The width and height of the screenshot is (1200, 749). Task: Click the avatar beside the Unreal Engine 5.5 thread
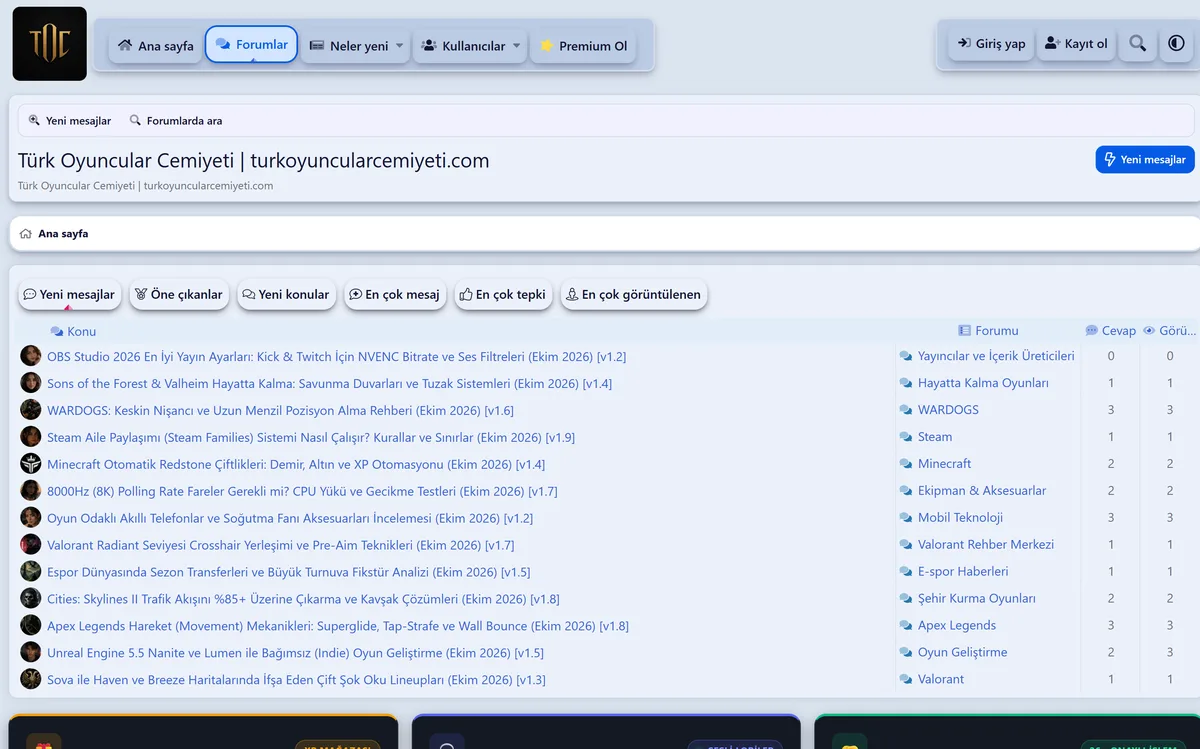click(31, 653)
